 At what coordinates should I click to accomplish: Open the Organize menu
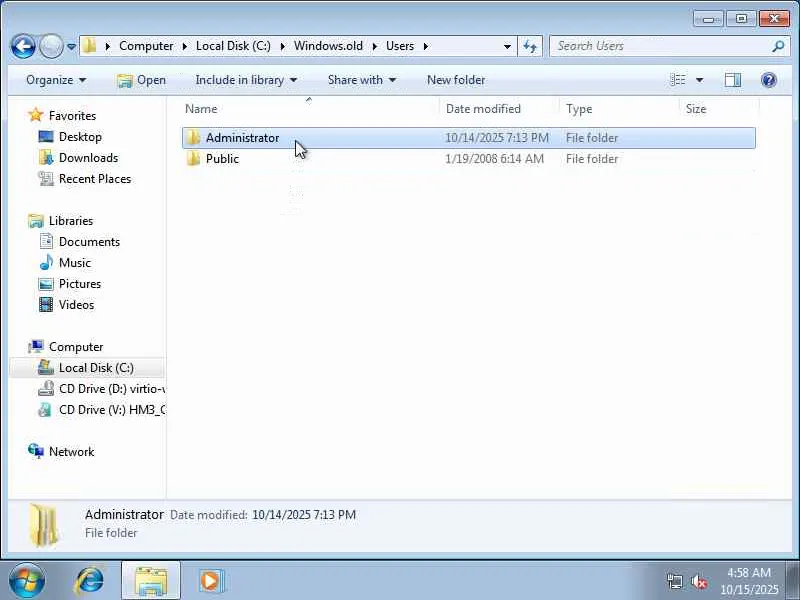click(56, 80)
